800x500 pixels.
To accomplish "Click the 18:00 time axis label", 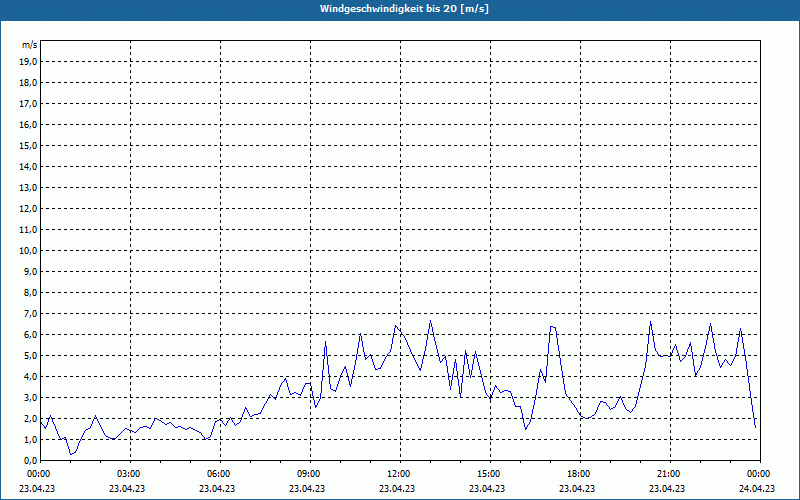I will pyautogui.click(x=579, y=474).
